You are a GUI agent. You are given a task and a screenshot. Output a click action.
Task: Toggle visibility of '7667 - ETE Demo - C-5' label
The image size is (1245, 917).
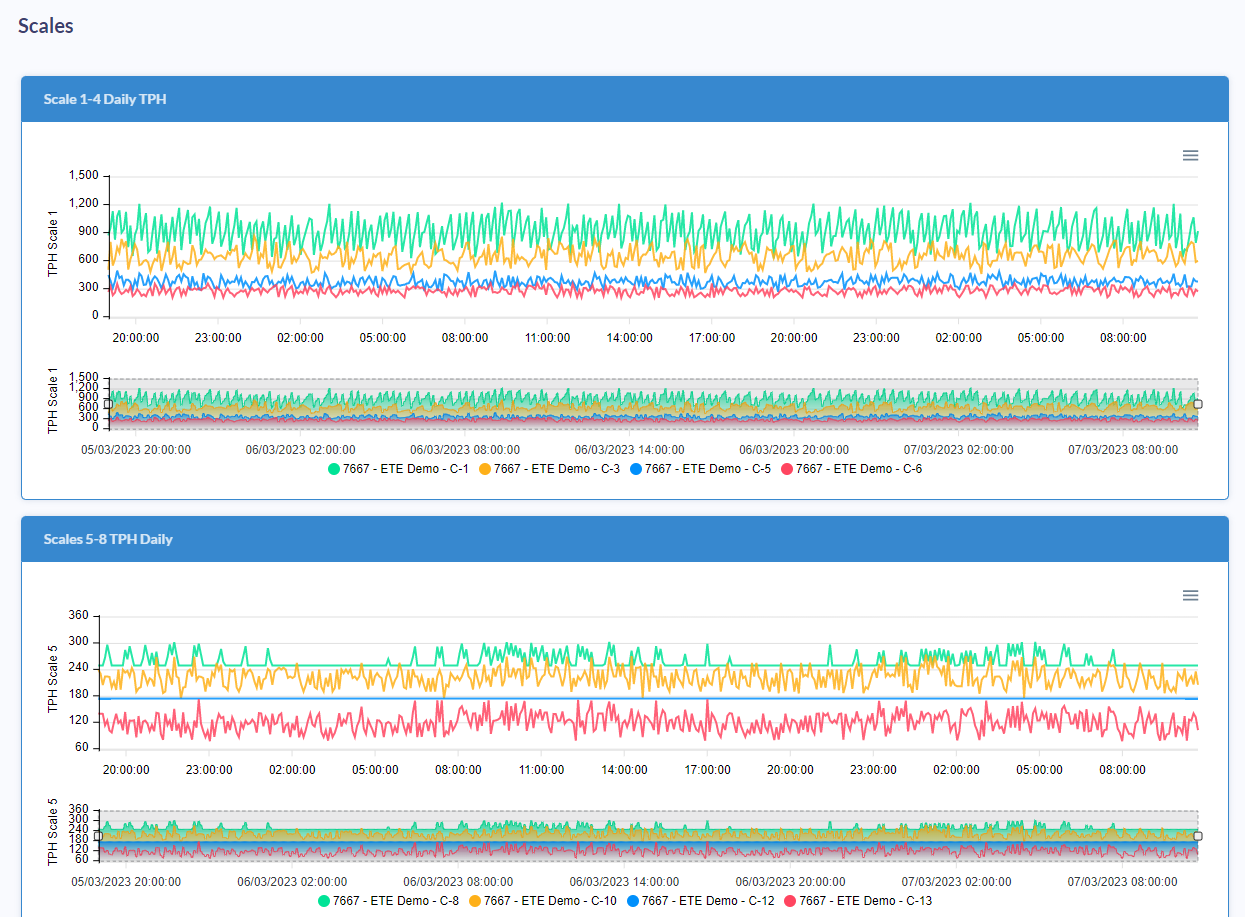tap(708, 469)
